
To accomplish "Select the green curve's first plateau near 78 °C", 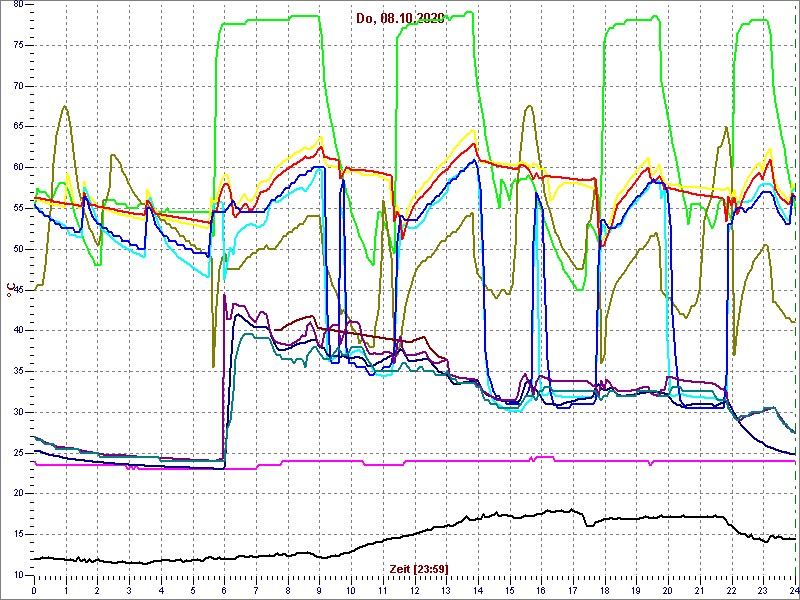I will click(270, 17).
